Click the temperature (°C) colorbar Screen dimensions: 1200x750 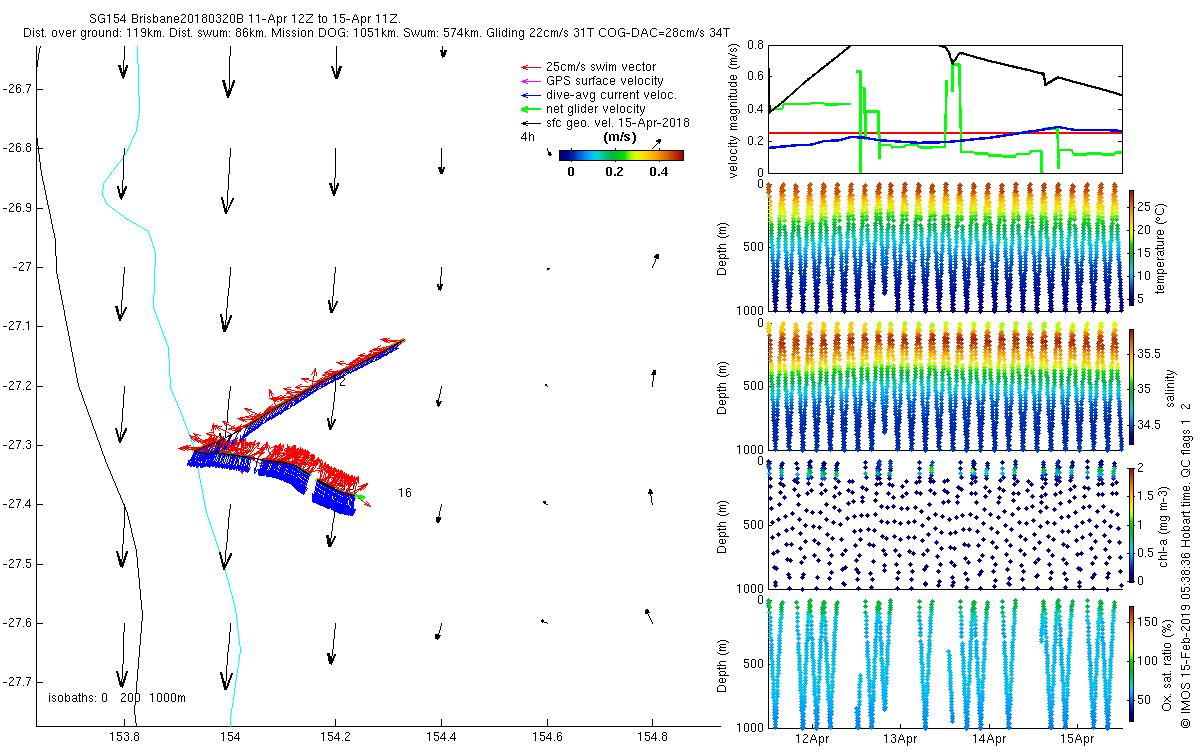click(x=1131, y=246)
